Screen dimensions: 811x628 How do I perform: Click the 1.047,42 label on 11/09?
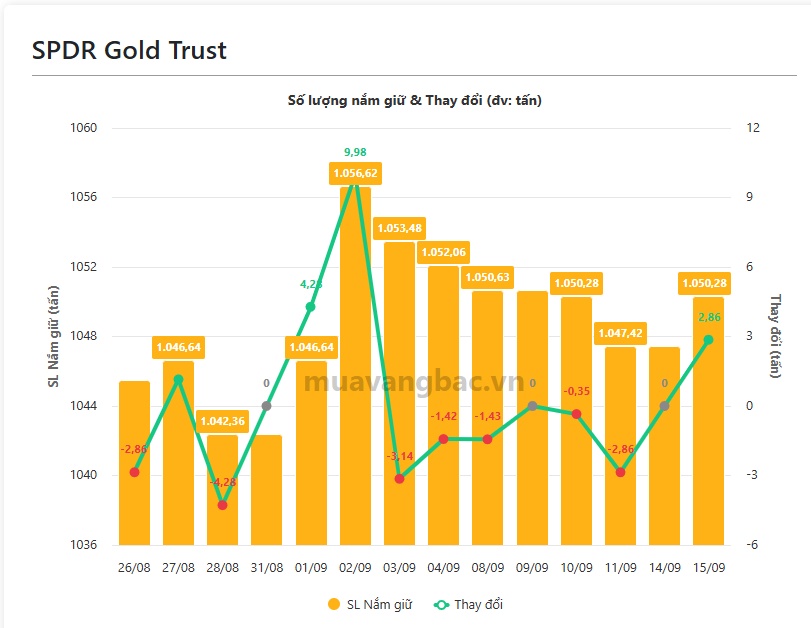tap(620, 333)
